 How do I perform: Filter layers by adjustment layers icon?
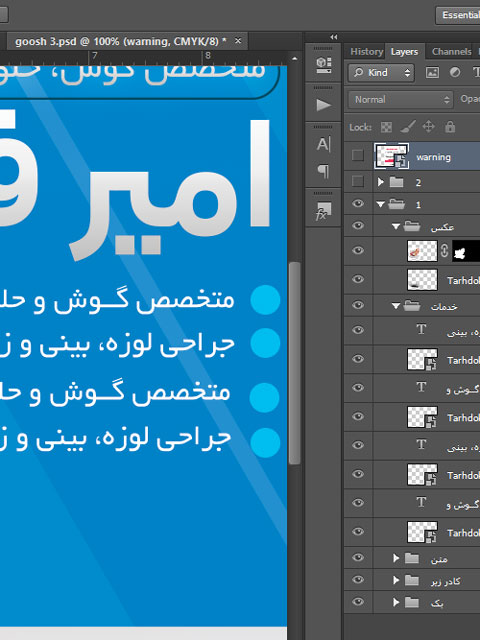point(454,72)
